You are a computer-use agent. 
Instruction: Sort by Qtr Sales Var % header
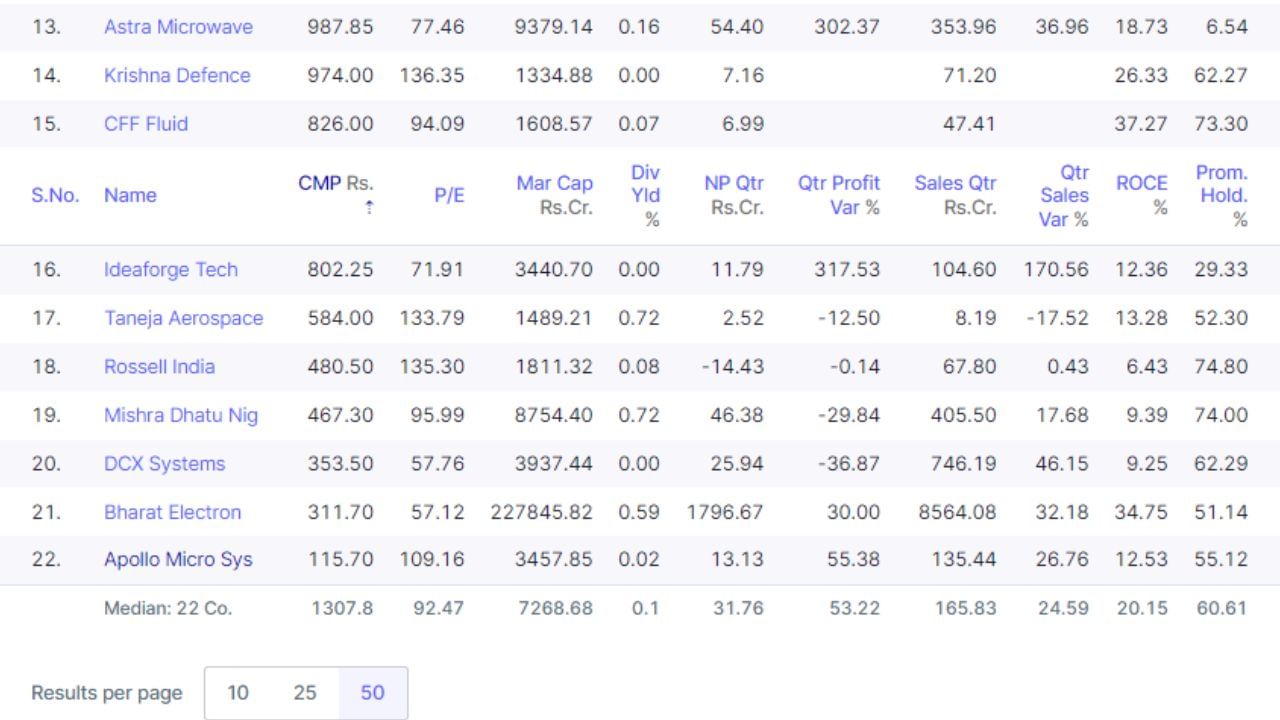click(x=1065, y=195)
